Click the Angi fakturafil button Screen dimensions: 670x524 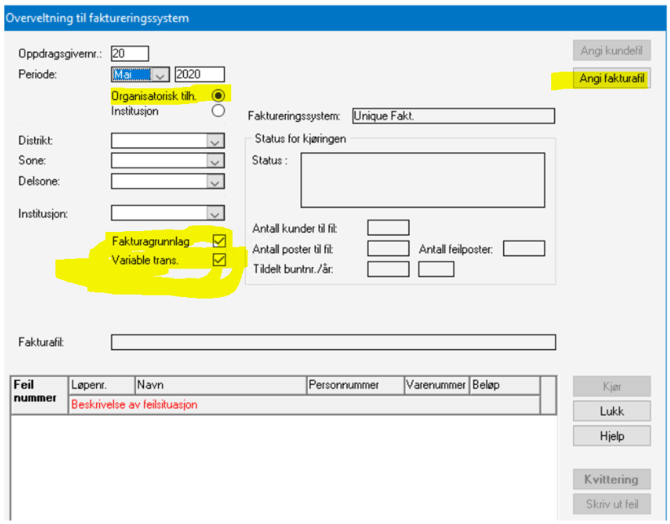611,79
